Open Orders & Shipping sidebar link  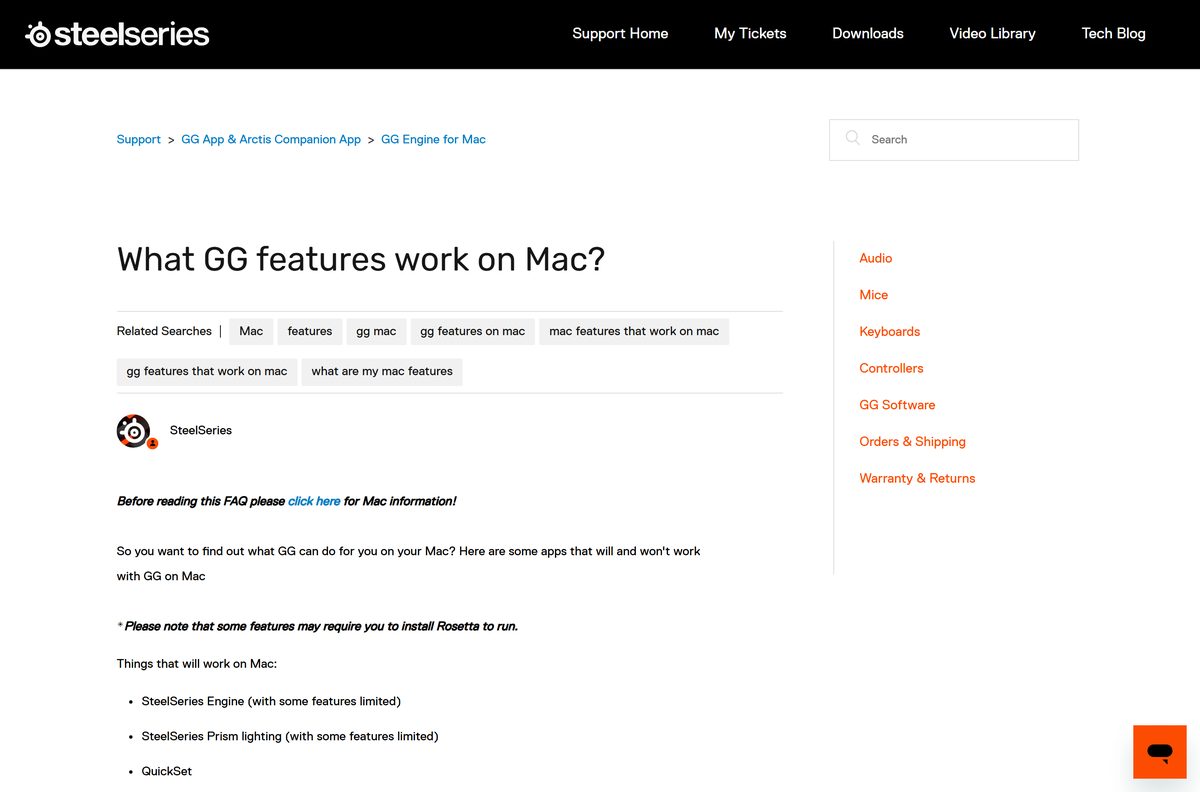tap(913, 441)
